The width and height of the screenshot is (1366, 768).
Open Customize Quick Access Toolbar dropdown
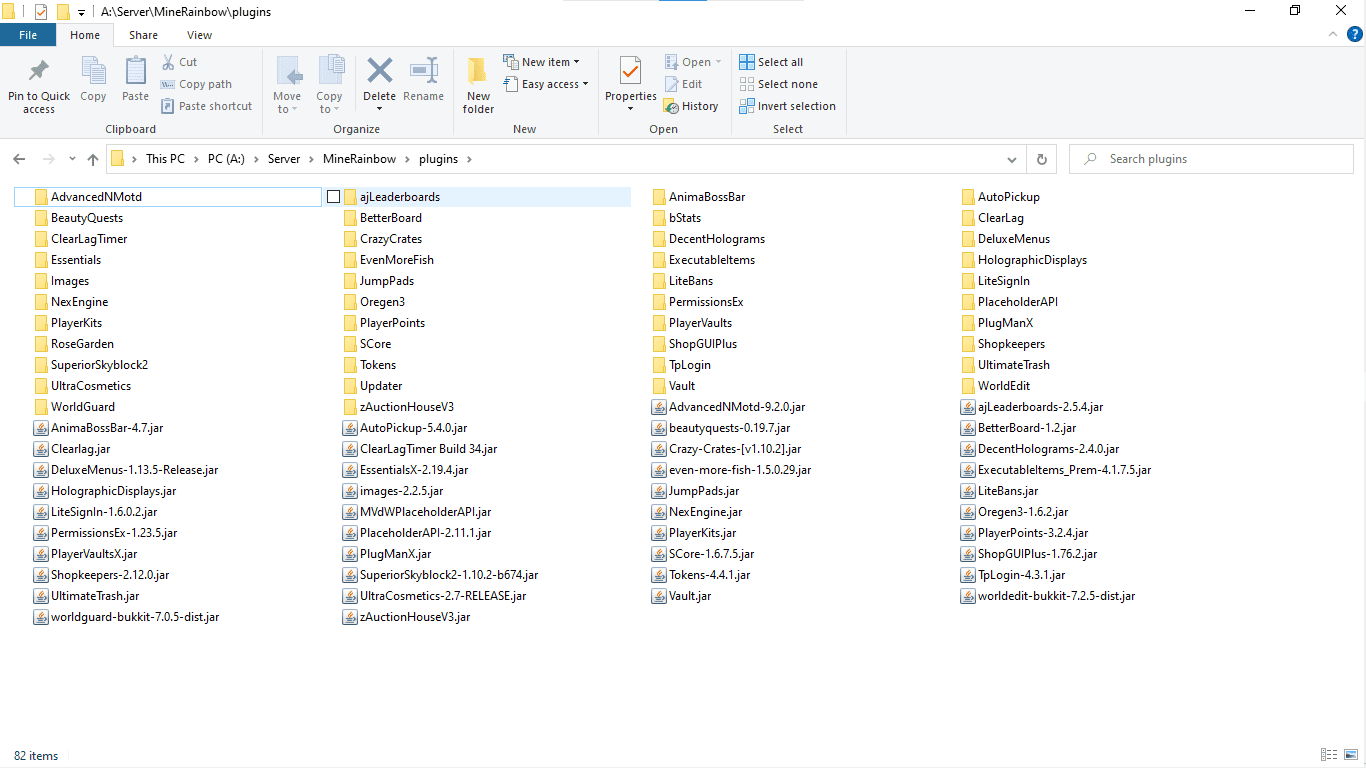click(81, 12)
